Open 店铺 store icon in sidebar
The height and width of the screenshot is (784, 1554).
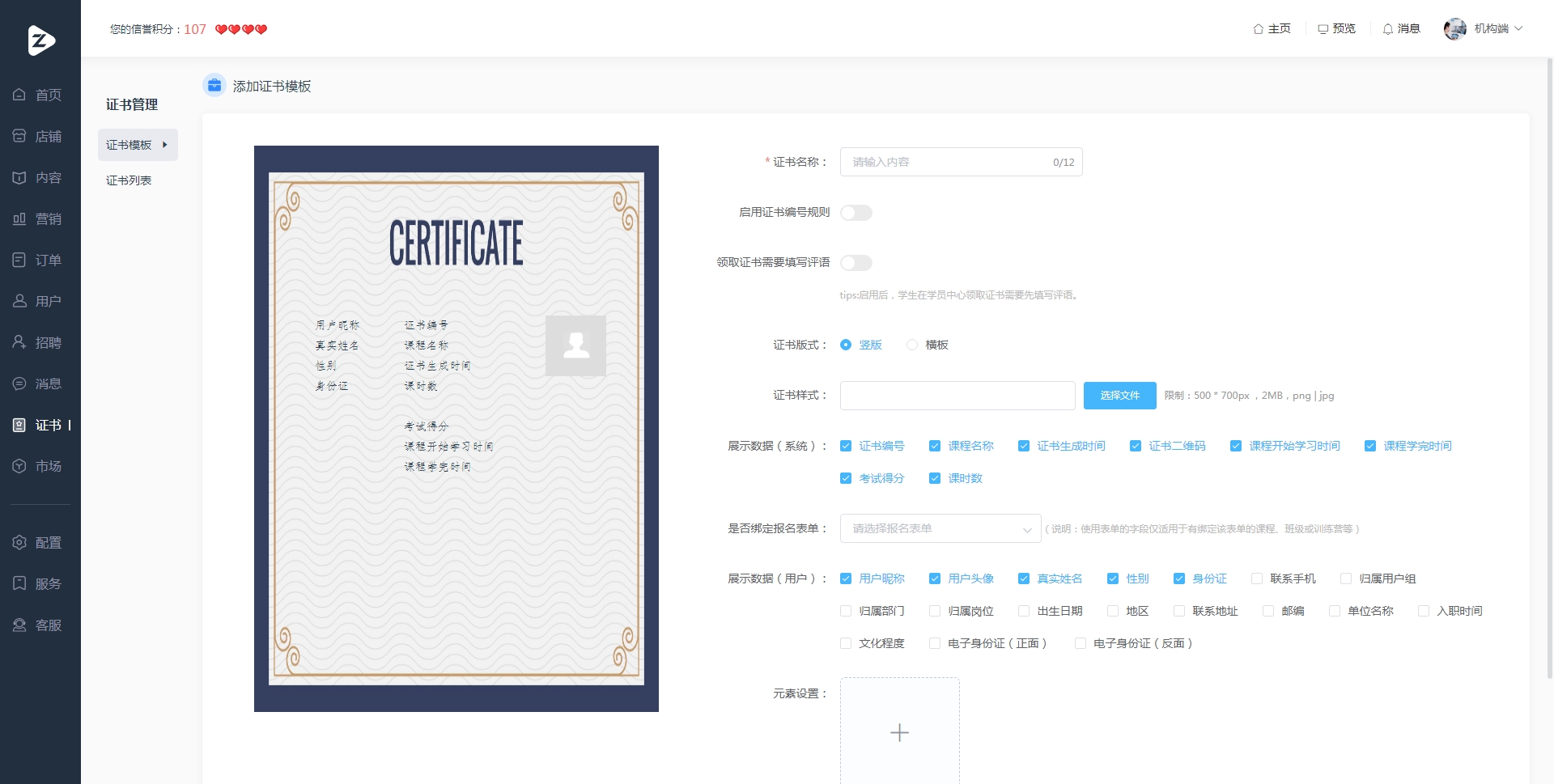tap(19, 136)
